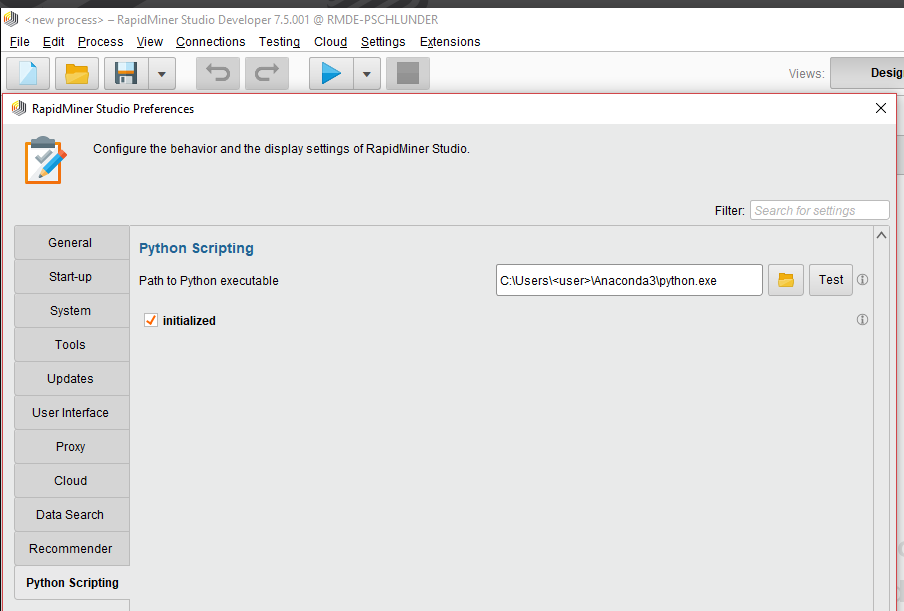Select the Python Scripting preferences tab
This screenshot has width=904, height=611.
tap(71, 583)
